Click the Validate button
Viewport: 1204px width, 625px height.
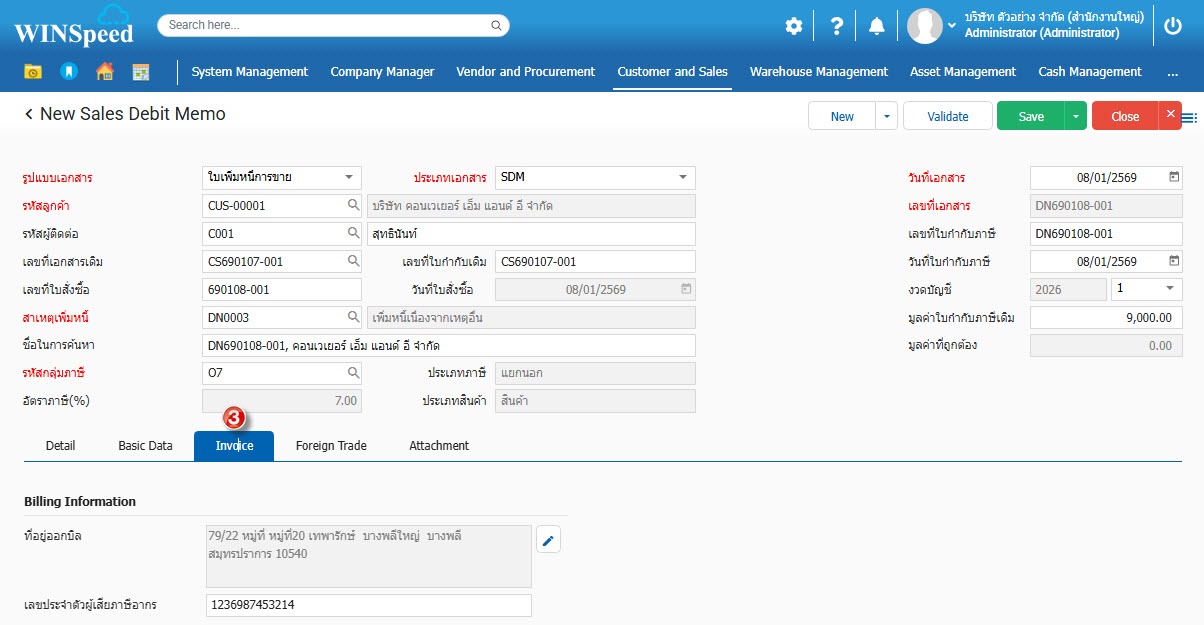pyautogui.click(x=947, y=116)
